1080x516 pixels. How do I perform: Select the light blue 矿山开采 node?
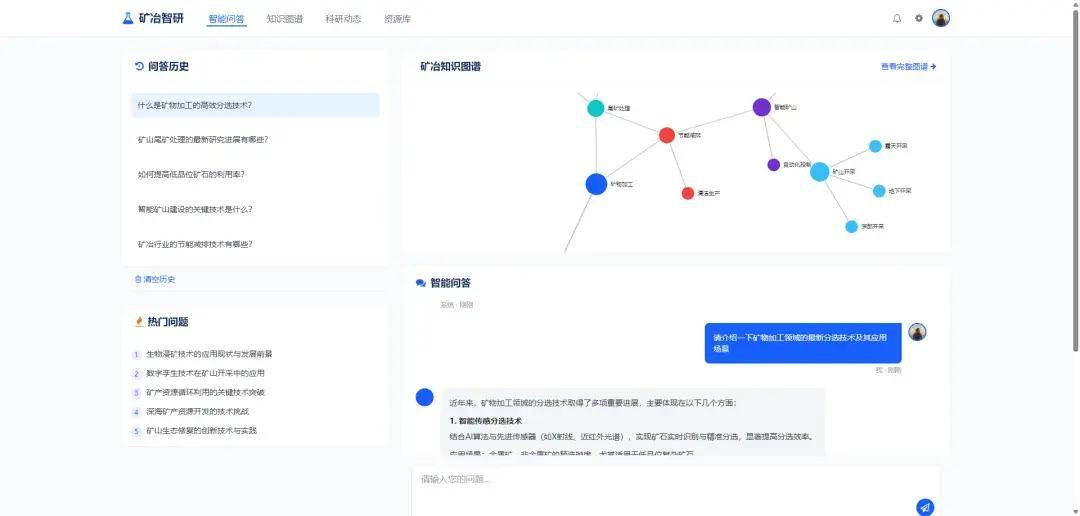click(x=819, y=172)
